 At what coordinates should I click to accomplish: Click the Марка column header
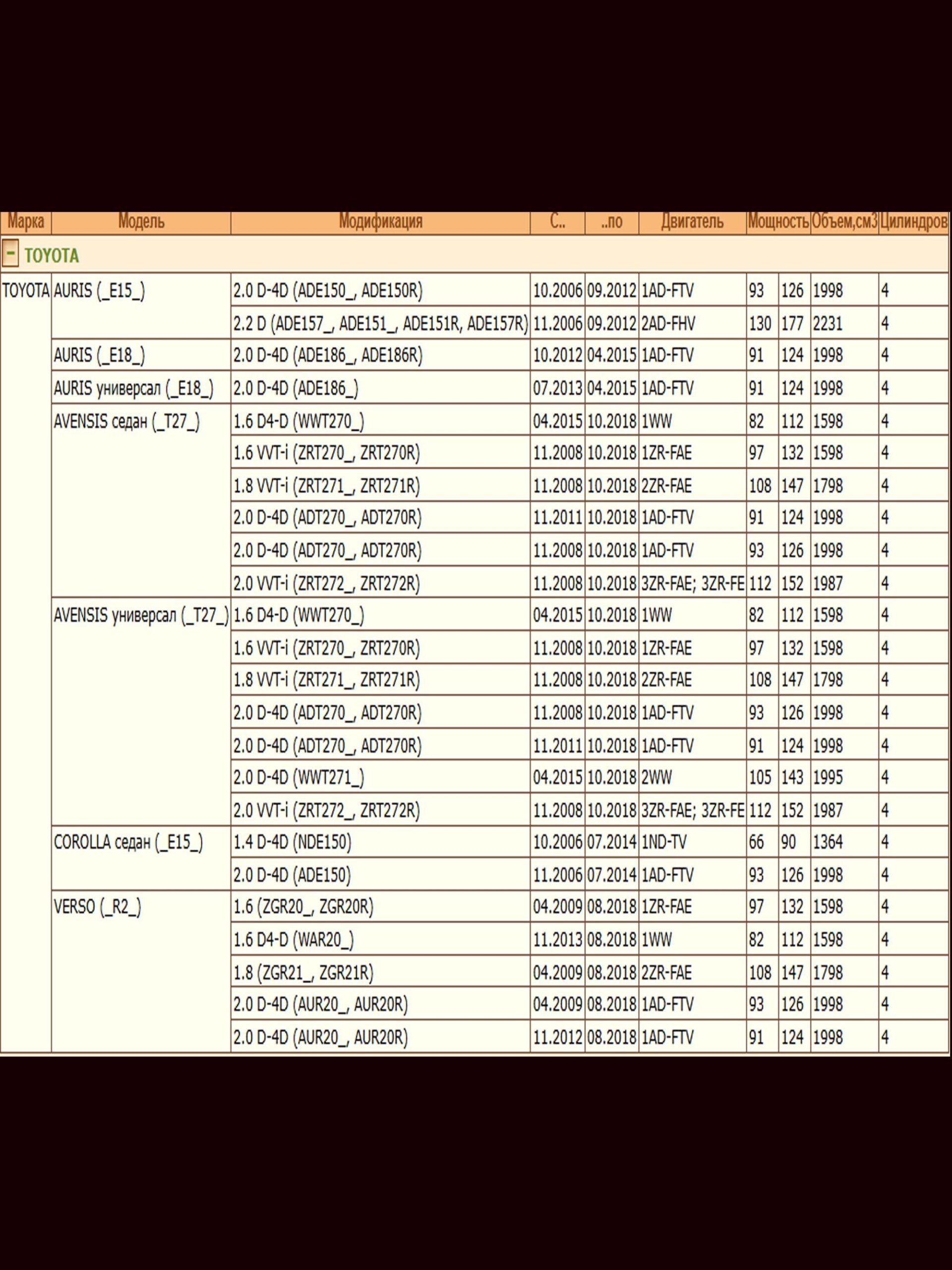pos(26,222)
